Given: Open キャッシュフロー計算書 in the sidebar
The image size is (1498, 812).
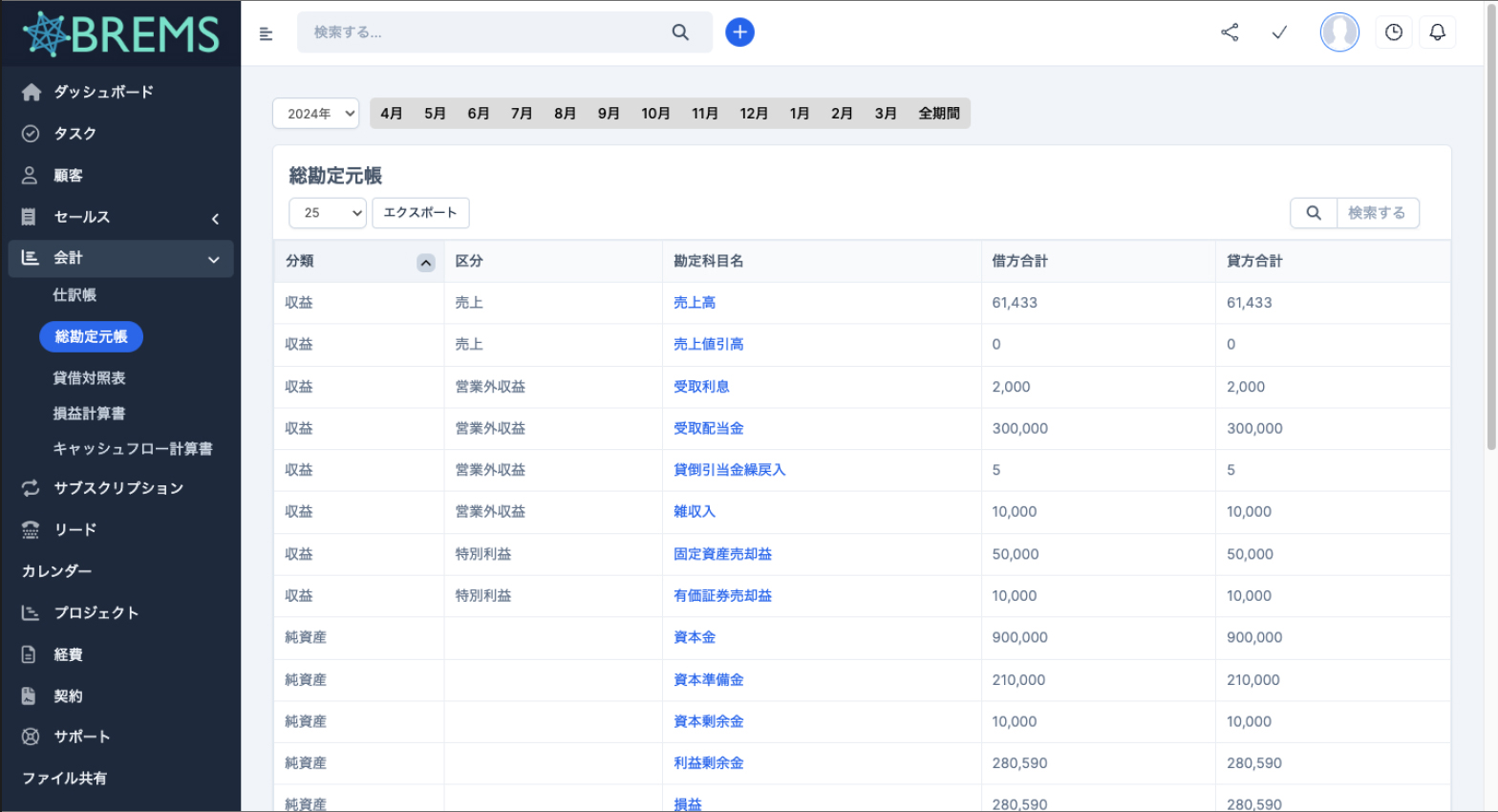Looking at the screenshot, I should (133, 449).
